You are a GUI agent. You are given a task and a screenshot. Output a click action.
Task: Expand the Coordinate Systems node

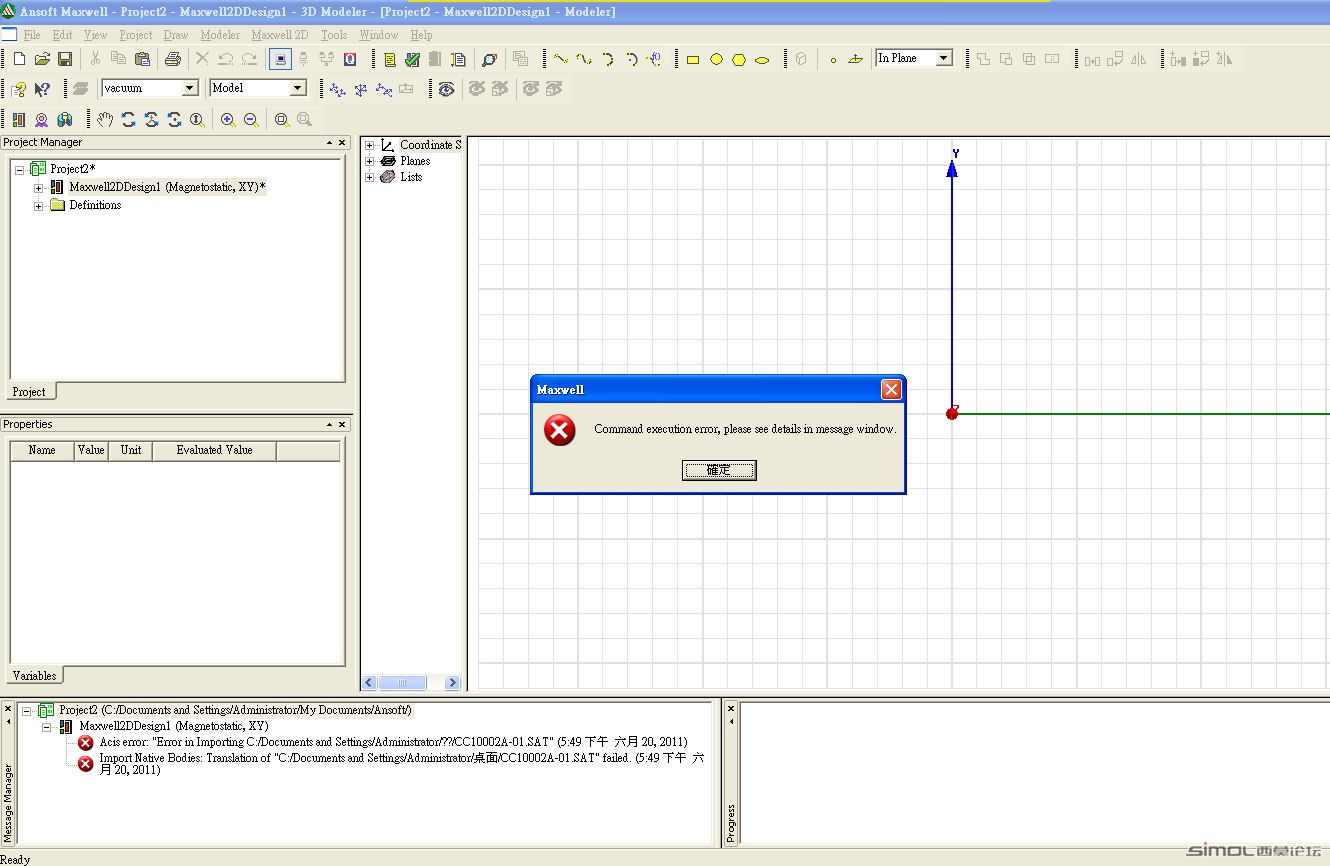pyautogui.click(x=369, y=145)
